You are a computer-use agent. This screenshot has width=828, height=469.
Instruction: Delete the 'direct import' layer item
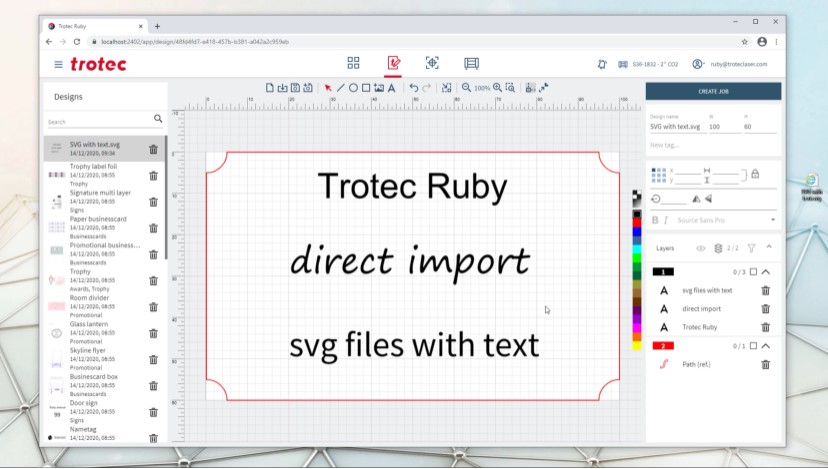tap(765, 309)
